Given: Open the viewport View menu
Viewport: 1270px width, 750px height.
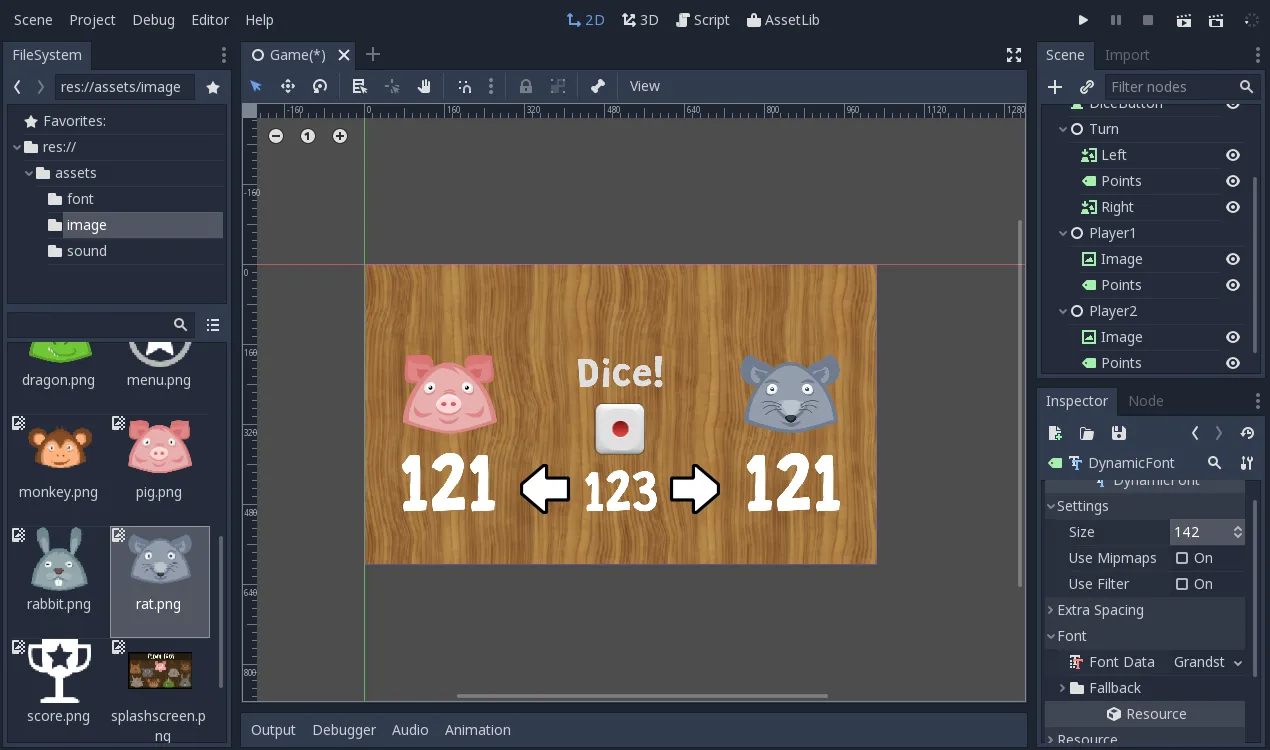Looking at the screenshot, I should point(645,86).
